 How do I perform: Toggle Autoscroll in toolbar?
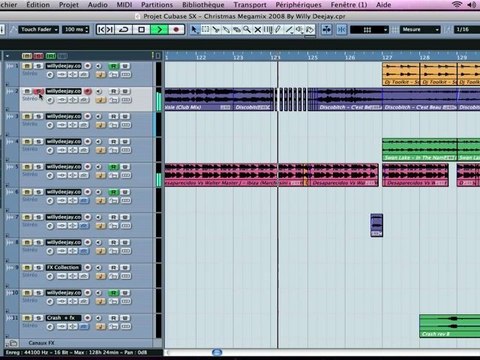pyautogui.click(x=327, y=30)
